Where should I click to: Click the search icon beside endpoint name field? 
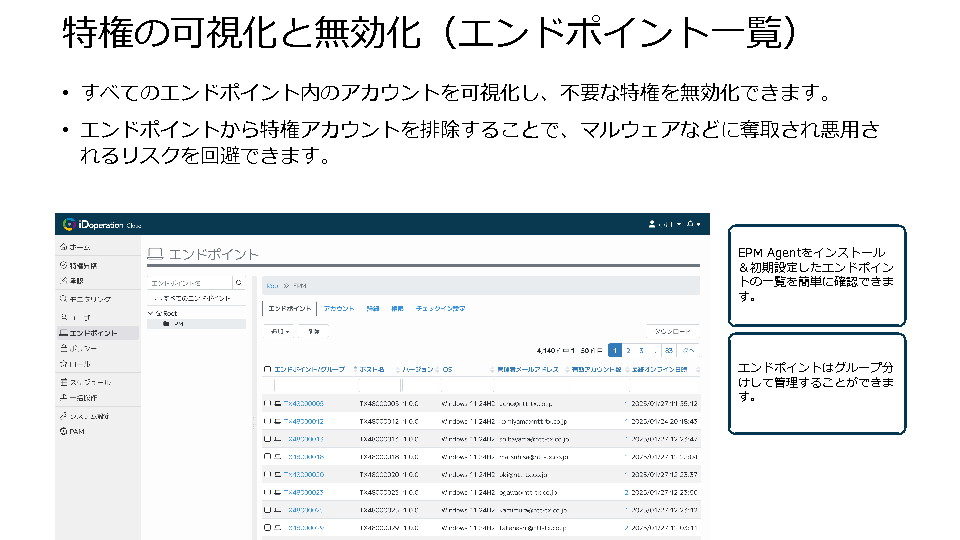(x=237, y=283)
